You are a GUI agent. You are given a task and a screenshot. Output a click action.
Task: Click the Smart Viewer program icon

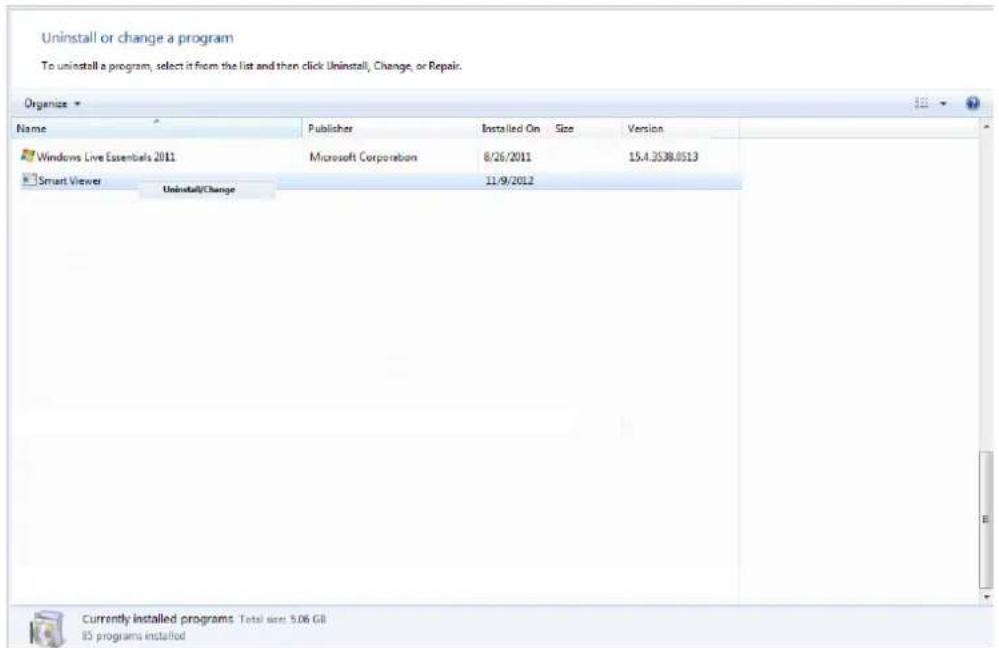pyautogui.click(x=29, y=180)
